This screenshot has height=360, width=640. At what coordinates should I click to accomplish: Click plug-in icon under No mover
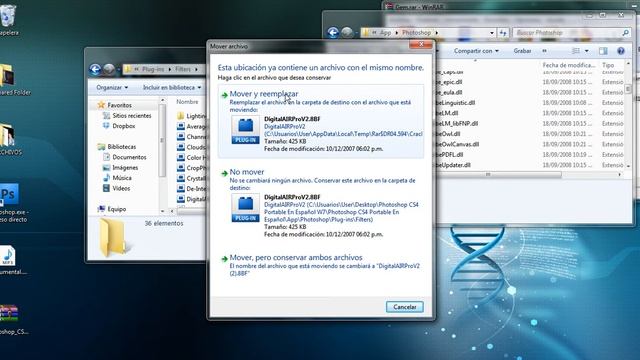coord(245,208)
